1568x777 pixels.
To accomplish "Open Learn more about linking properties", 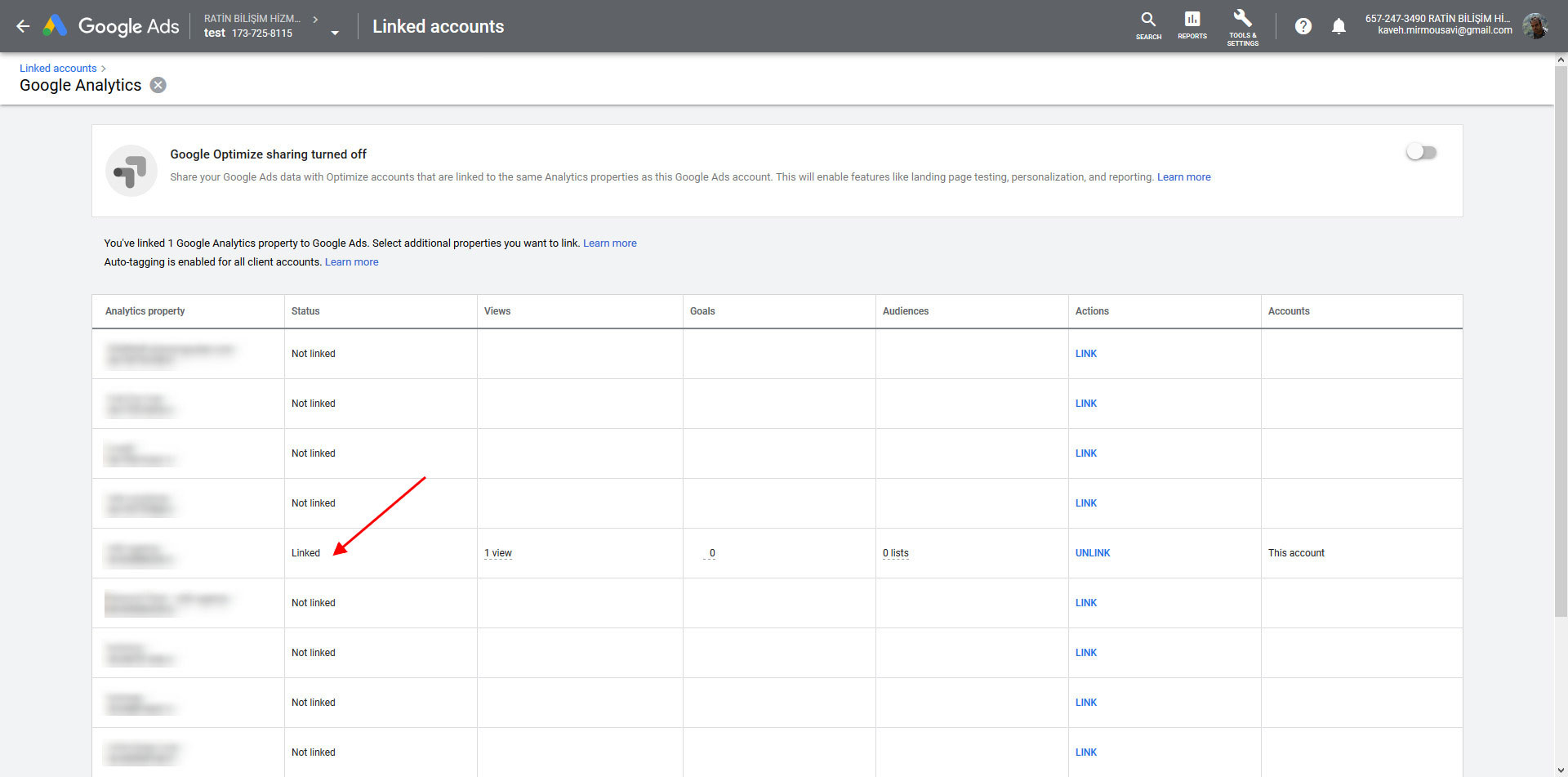I will [609, 243].
